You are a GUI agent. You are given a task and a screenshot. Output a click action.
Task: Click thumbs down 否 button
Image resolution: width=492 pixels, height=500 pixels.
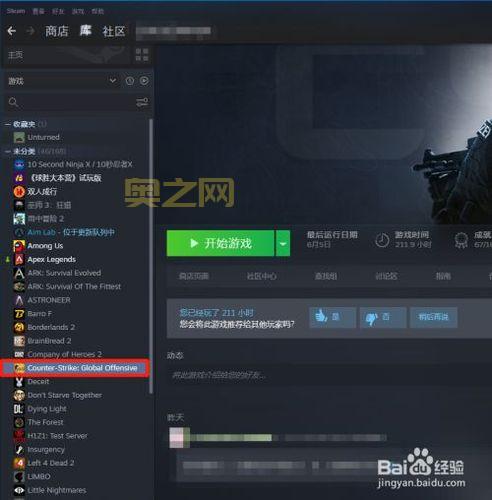pos(383,317)
